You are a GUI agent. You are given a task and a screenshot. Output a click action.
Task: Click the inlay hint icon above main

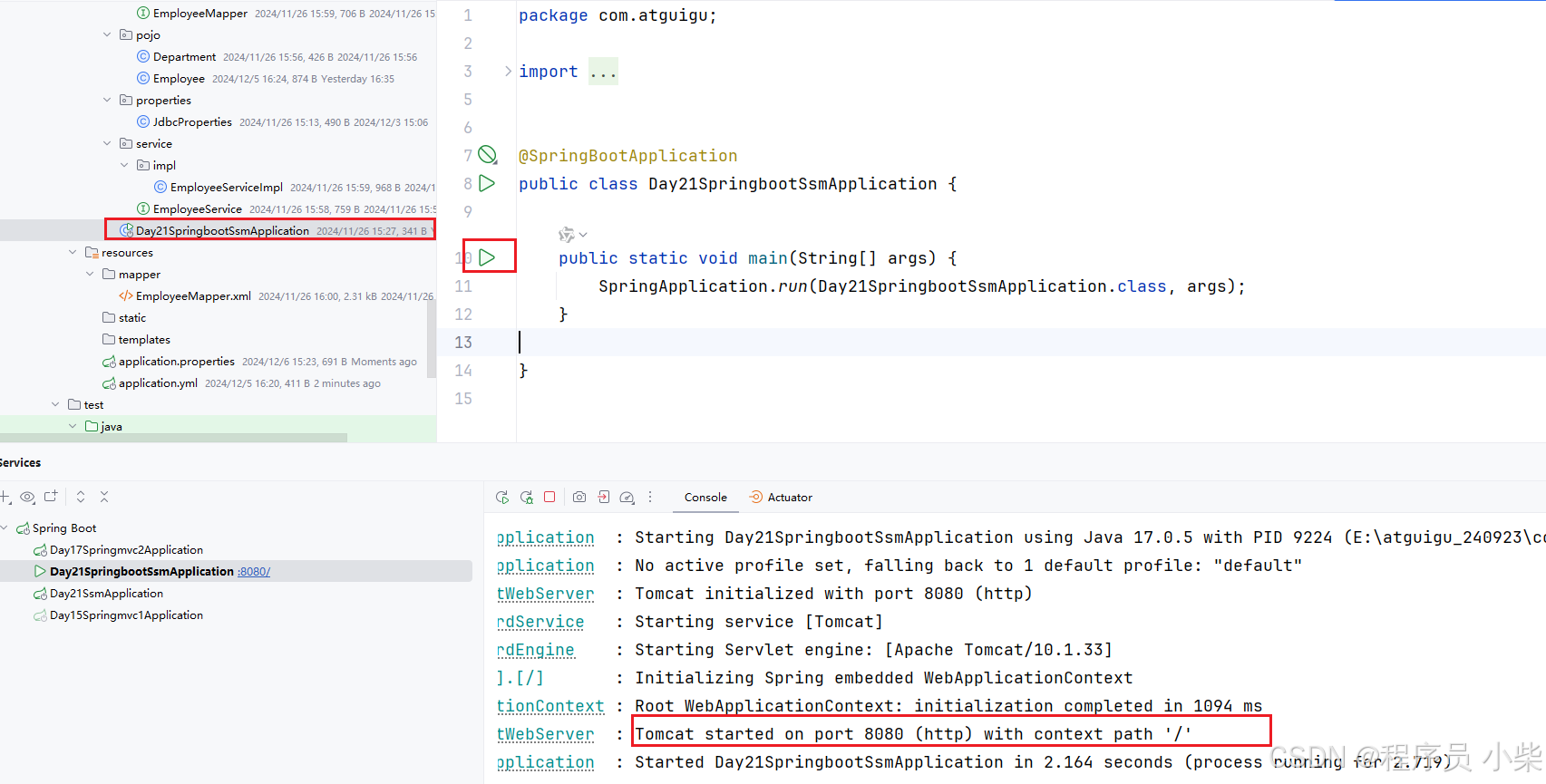pyautogui.click(x=566, y=235)
